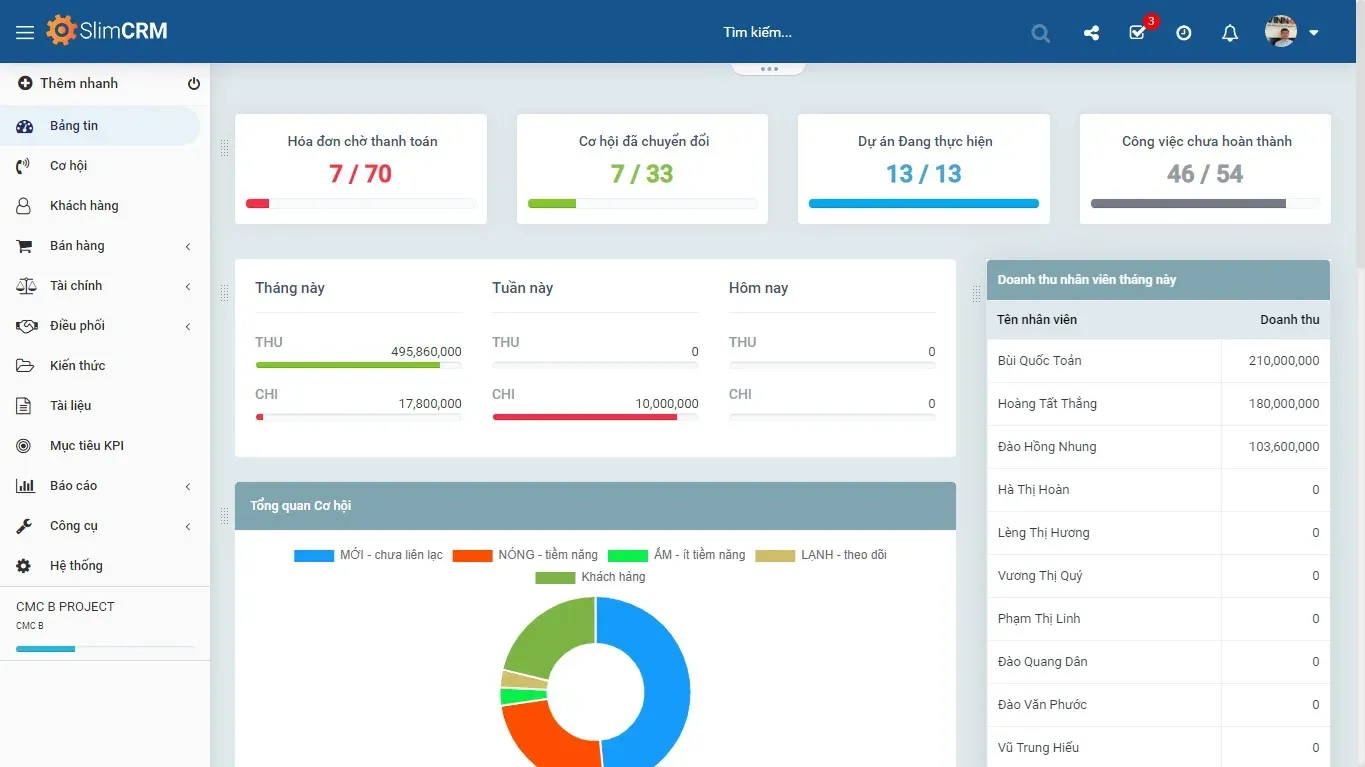Toggle LẠNH - theo dõi legend item

(821, 555)
